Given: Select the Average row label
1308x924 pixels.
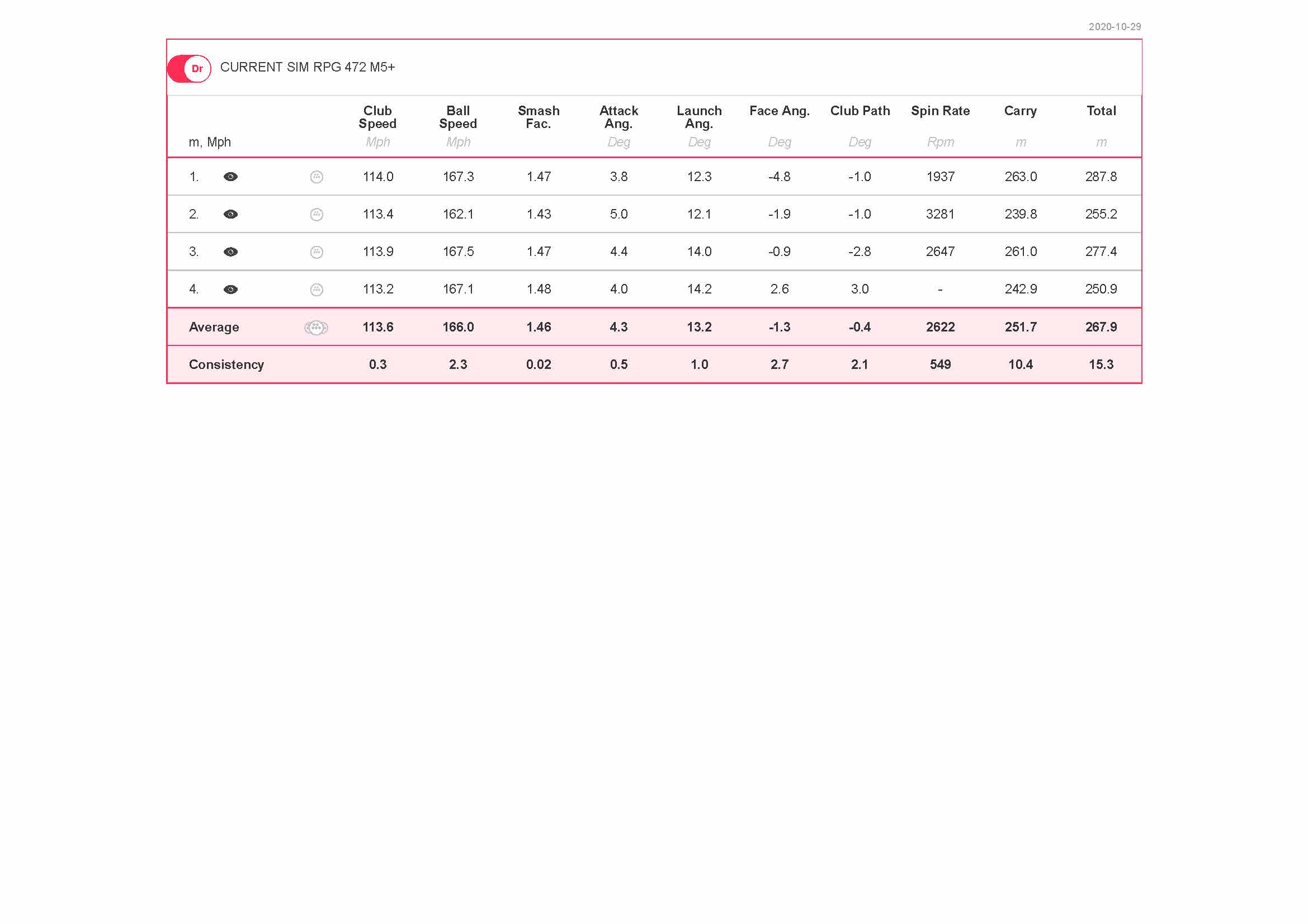Looking at the screenshot, I should [x=214, y=328].
